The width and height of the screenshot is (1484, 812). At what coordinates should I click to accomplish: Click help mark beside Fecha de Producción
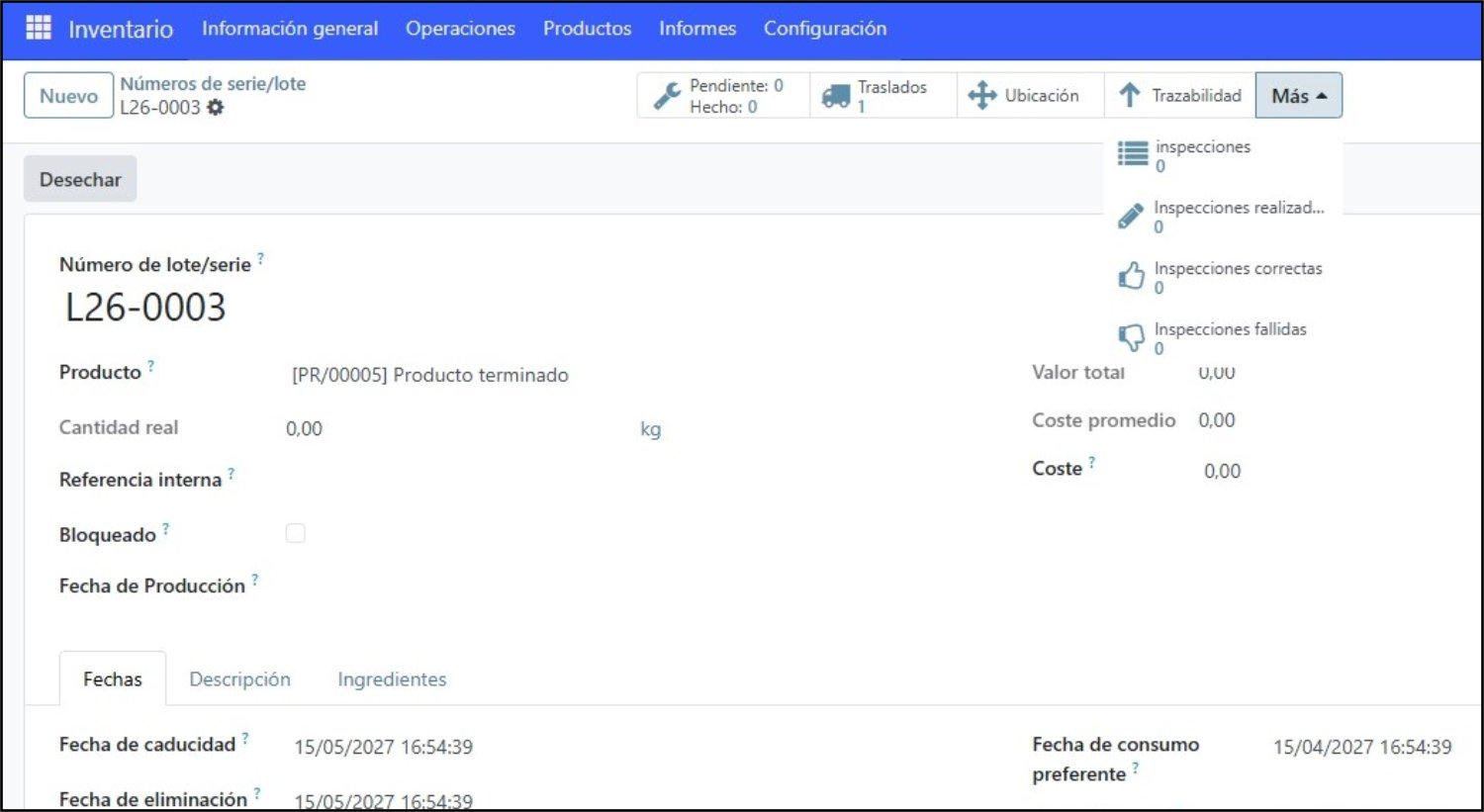(x=254, y=580)
